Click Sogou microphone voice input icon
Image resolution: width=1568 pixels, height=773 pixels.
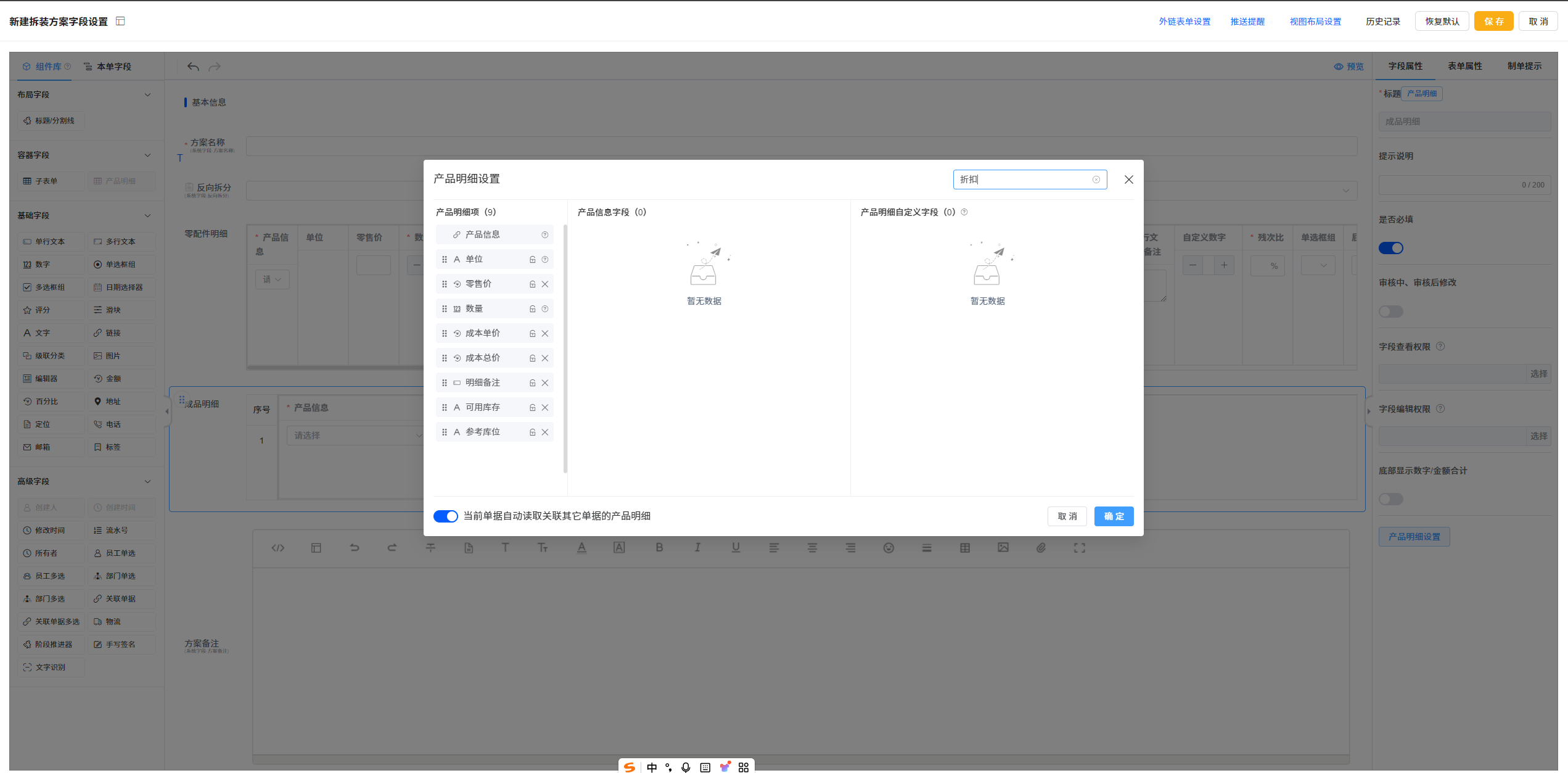[686, 767]
